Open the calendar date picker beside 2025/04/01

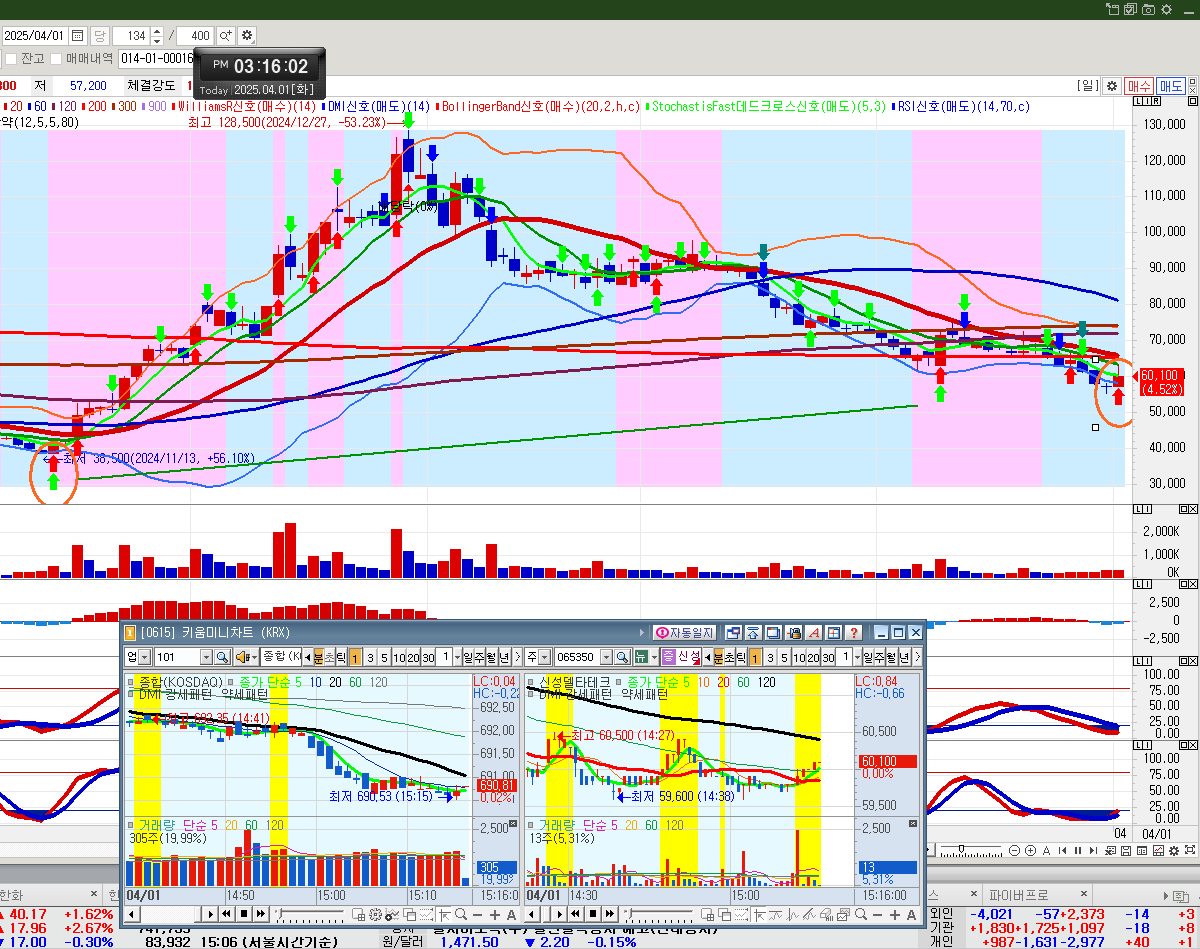coord(78,36)
